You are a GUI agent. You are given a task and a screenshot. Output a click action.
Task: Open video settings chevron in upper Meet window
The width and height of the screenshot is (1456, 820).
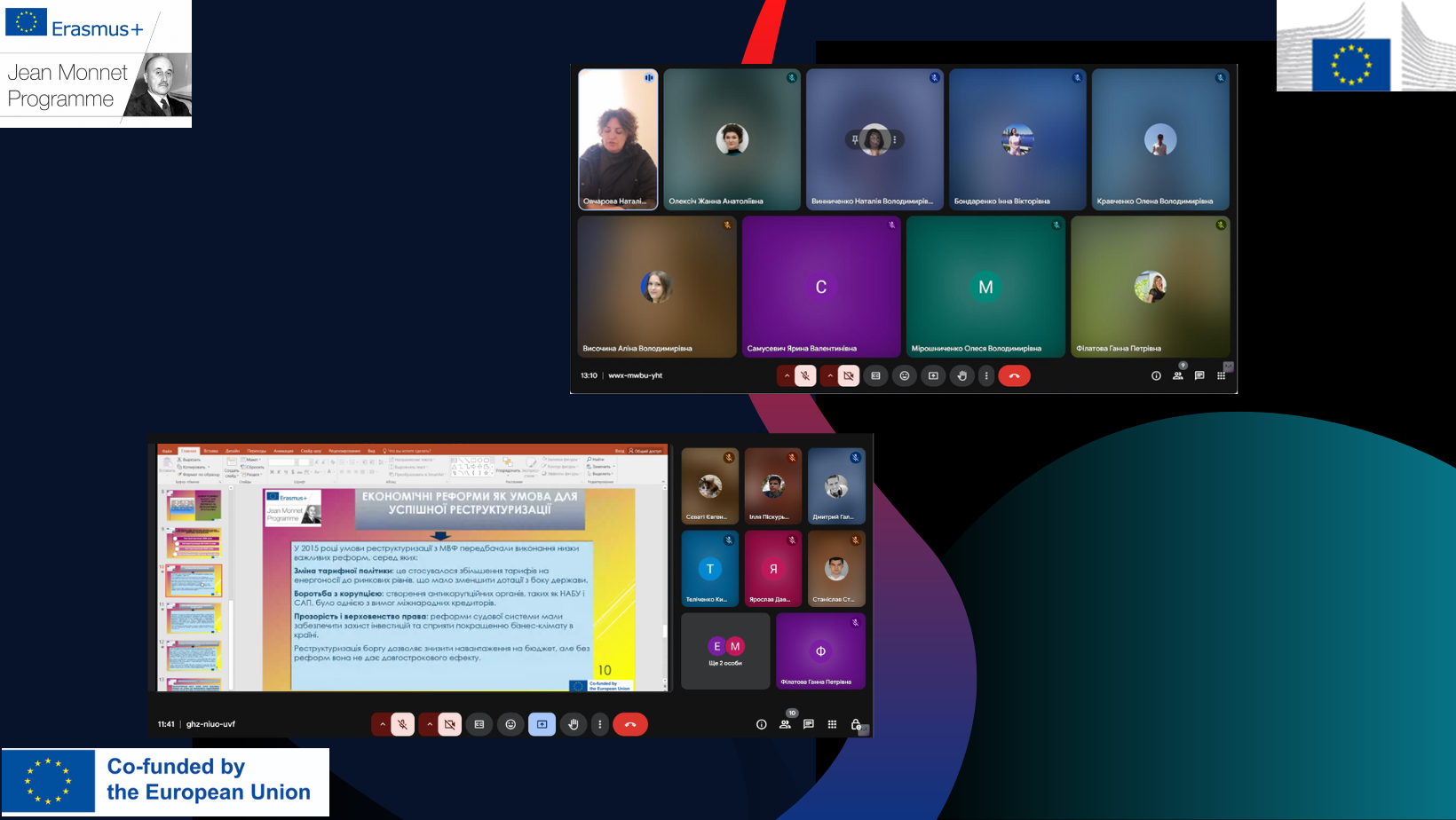pos(830,375)
